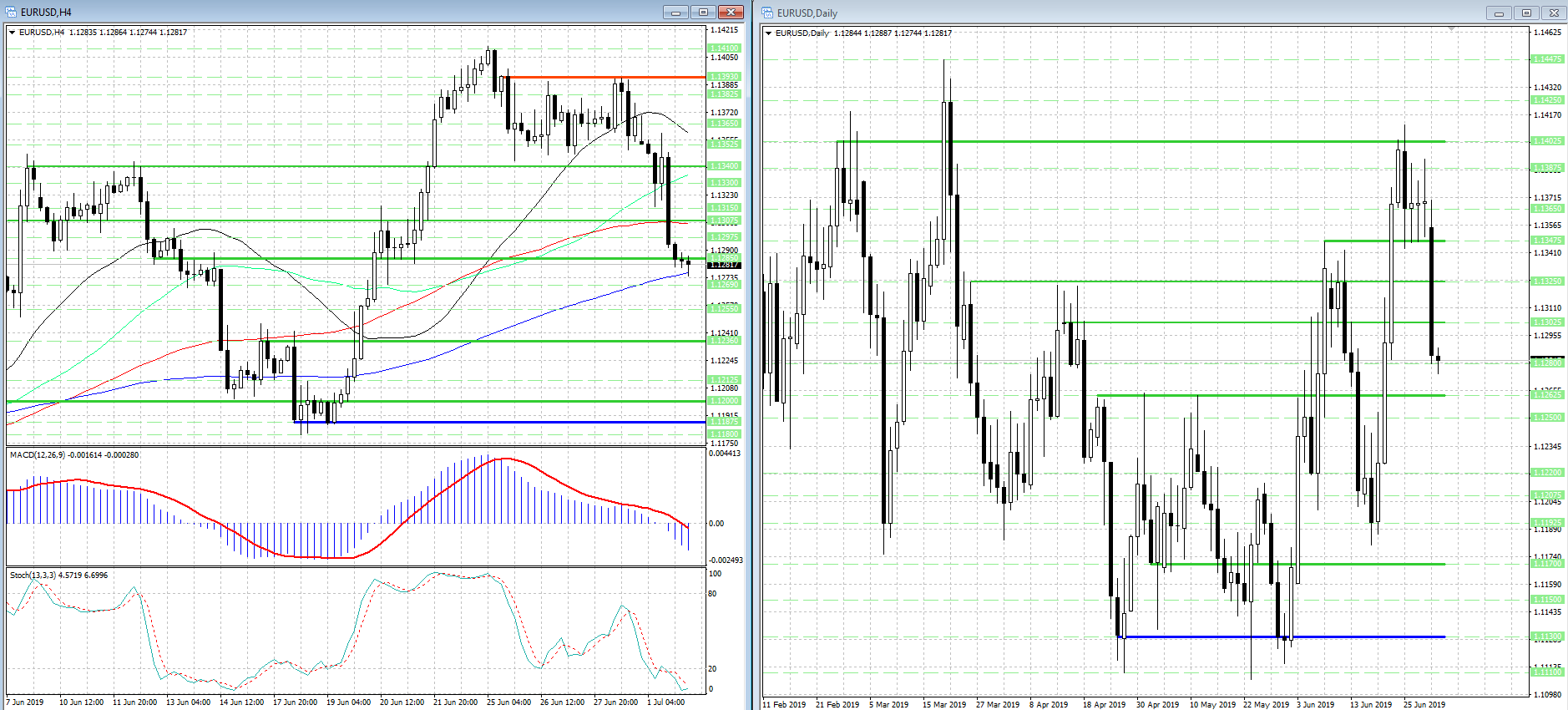Click the EURUSD,H4 window chart icon
1568x710 pixels.
tap(11, 12)
